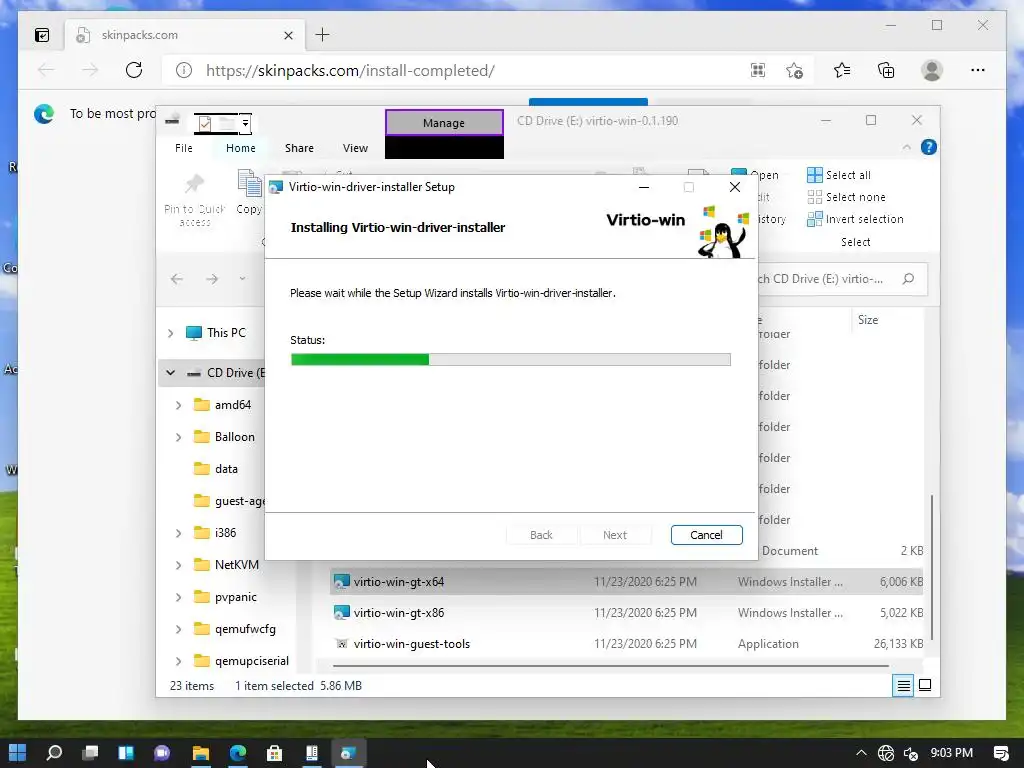Click Select none in the ribbon
This screenshot has width=1024, height=768.
pos(846,197)
